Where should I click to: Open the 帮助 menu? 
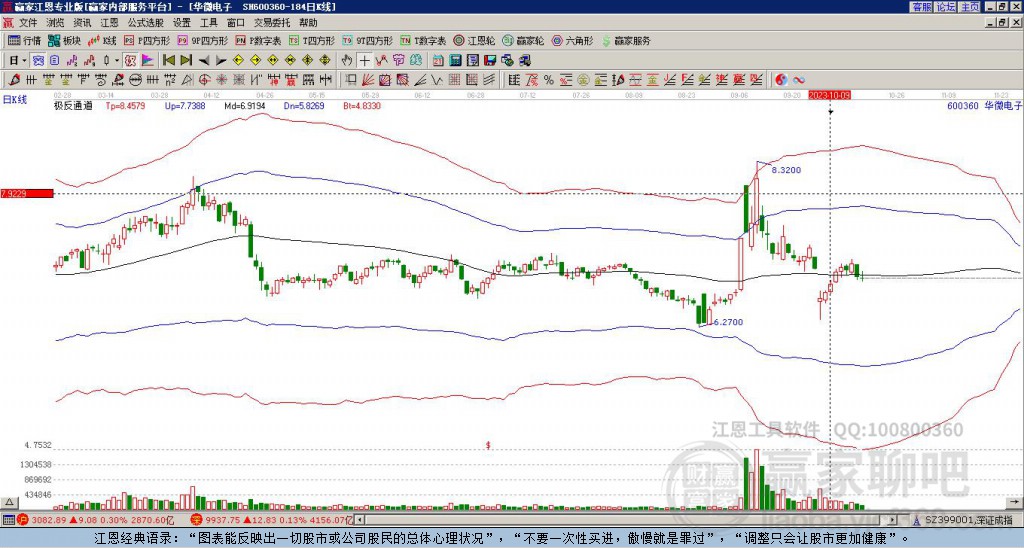(x=308, y=23)
